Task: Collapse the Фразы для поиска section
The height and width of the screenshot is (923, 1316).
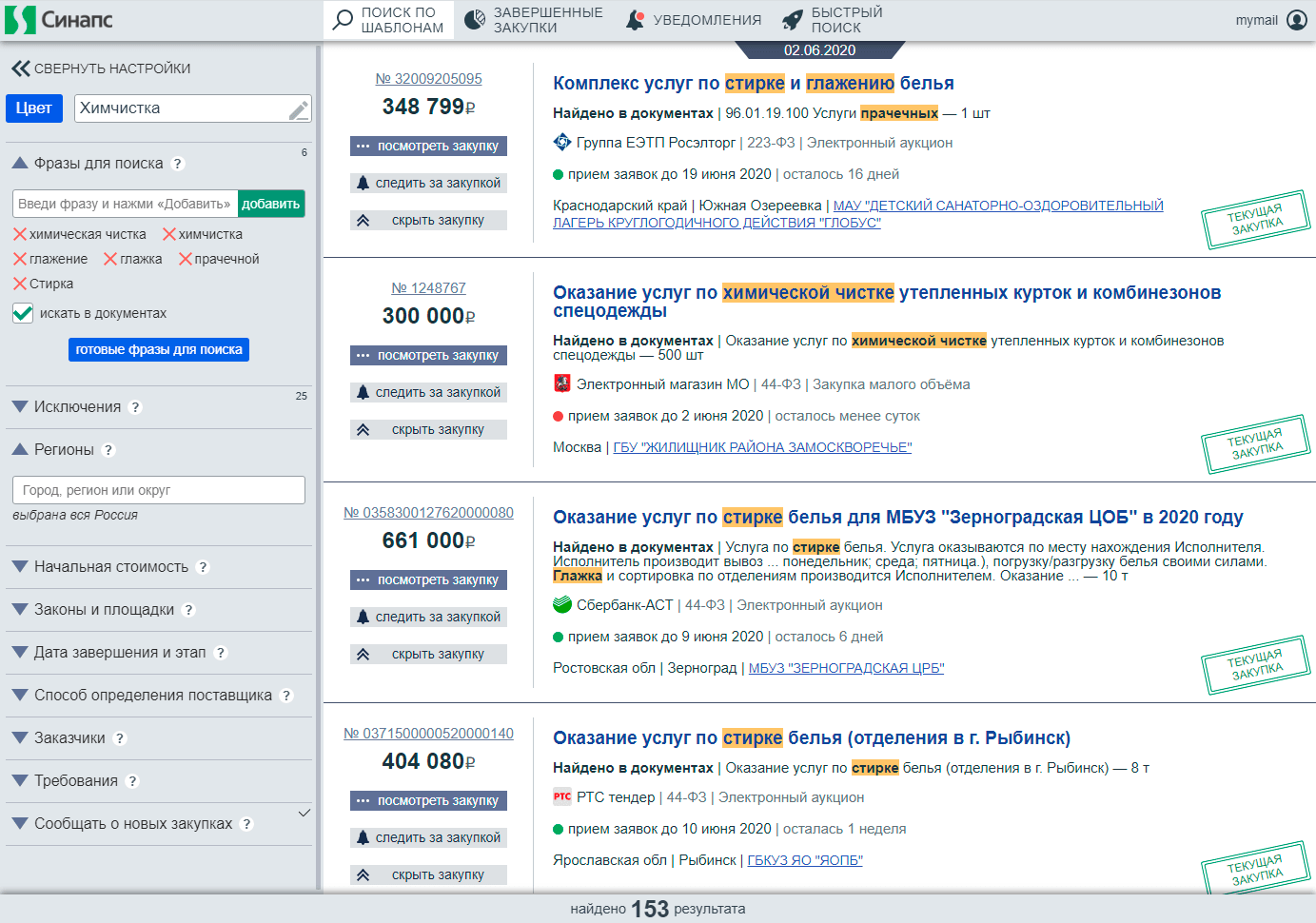Action: point(20,164)
